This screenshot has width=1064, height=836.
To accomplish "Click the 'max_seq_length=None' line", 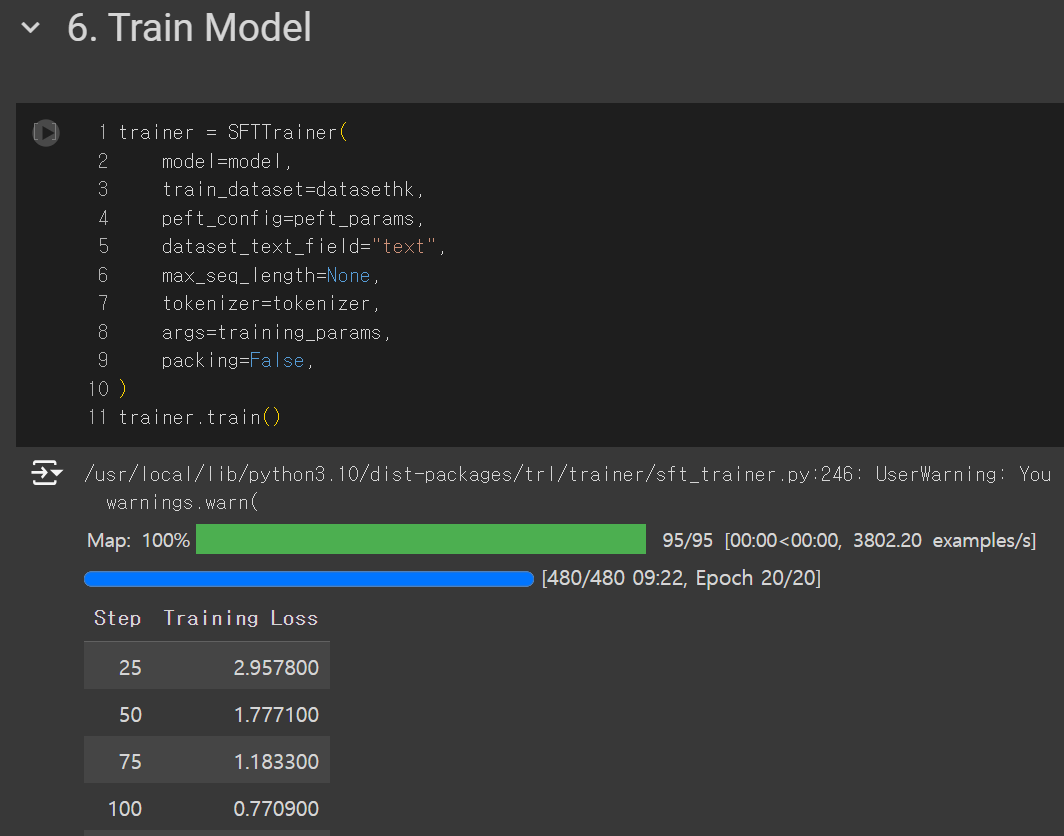I will click(271, 276).
